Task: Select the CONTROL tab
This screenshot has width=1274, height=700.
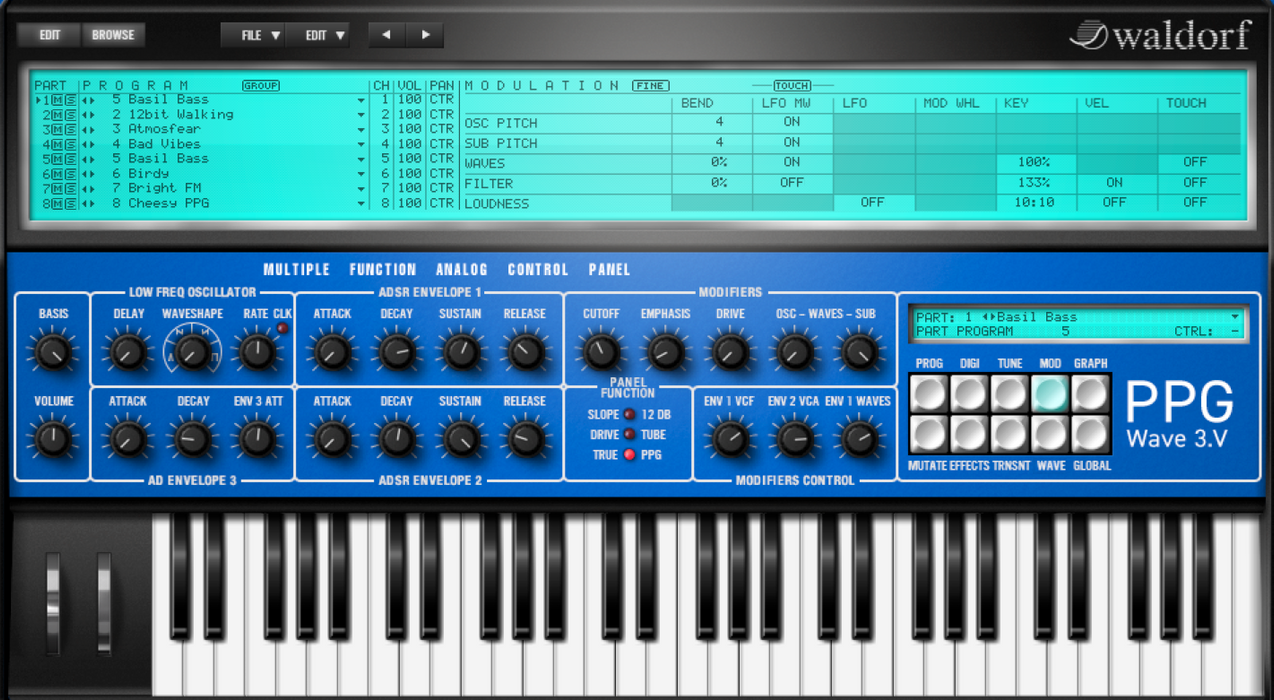Action: pyautogui.click(x=537, y=268)
